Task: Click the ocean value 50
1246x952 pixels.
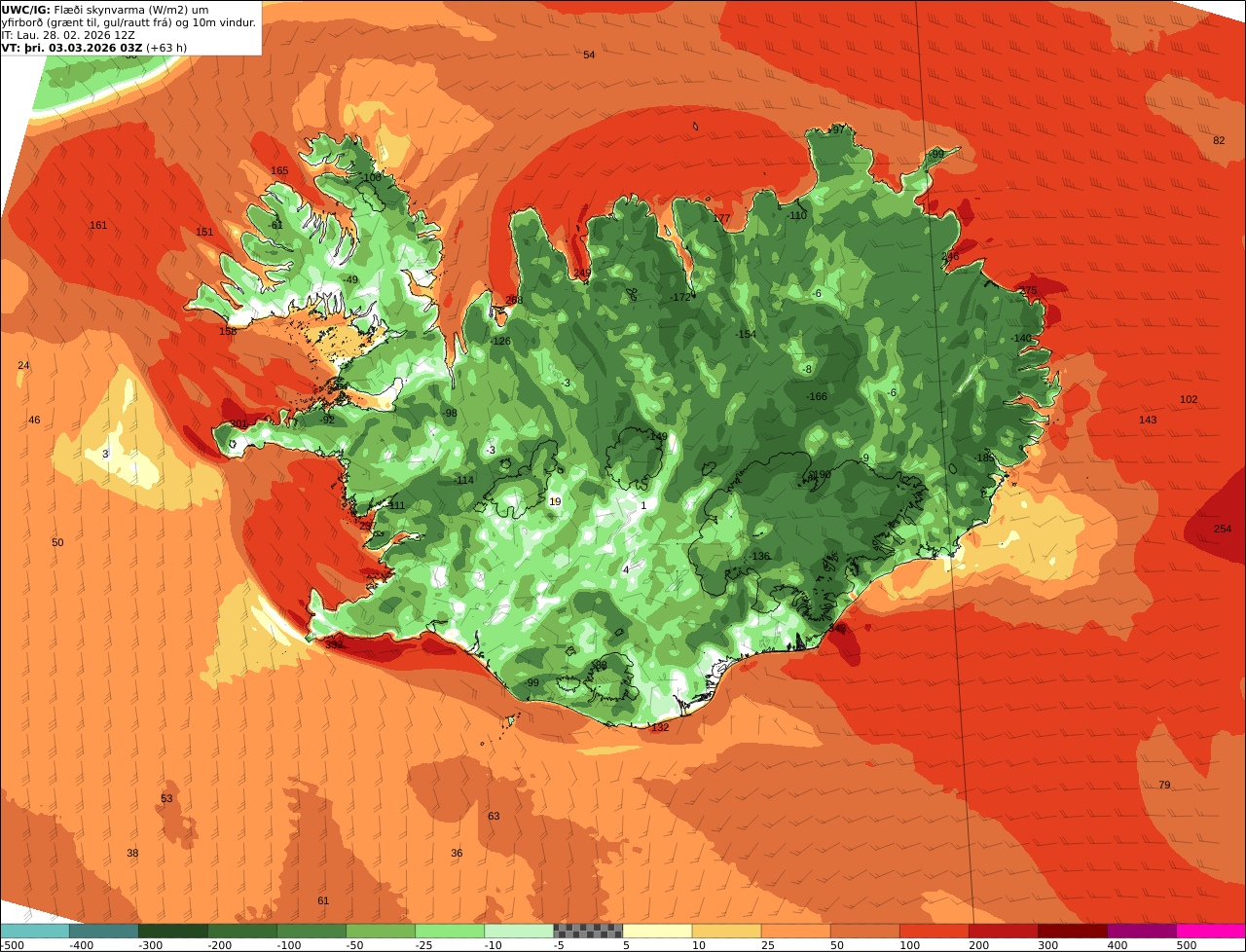Action: click(57, 542)
